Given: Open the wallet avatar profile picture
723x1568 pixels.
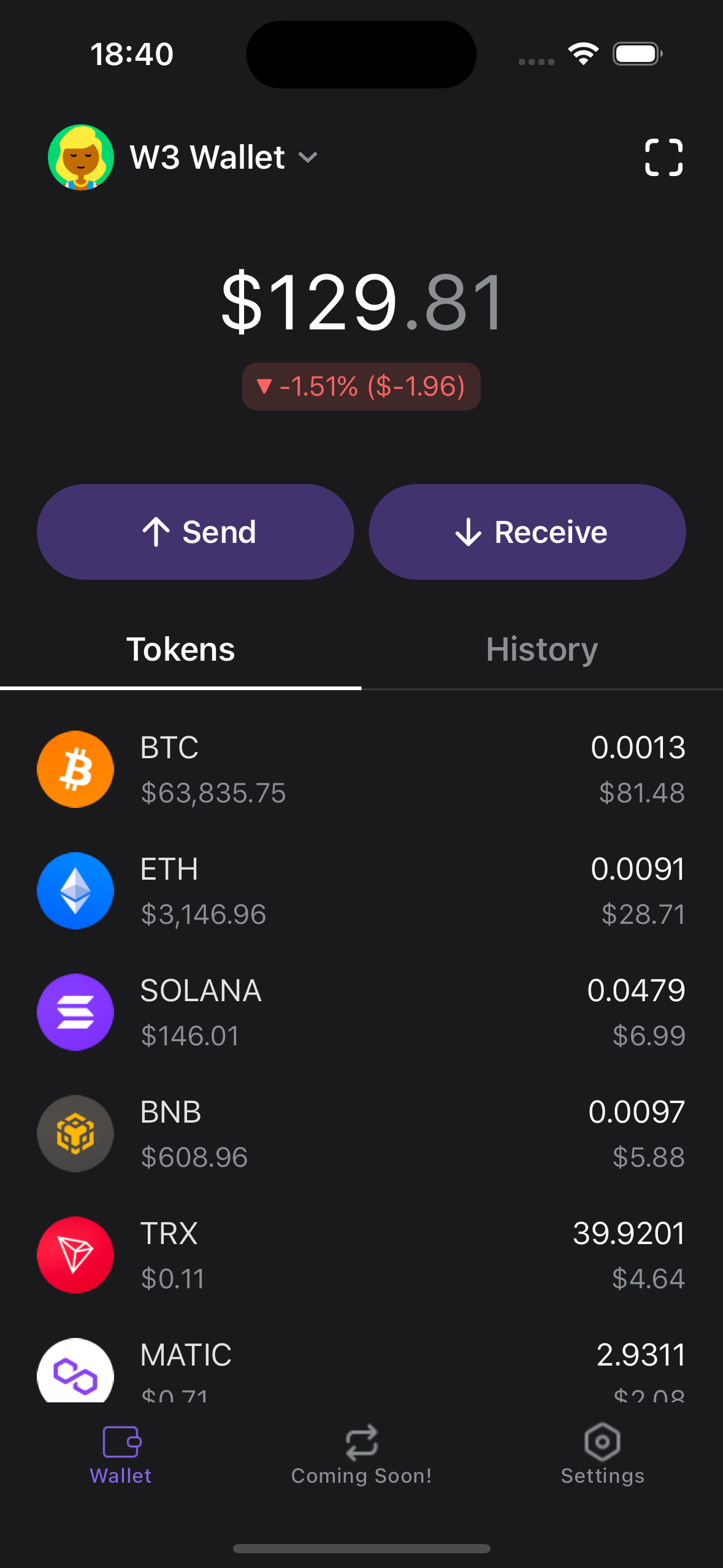Looking at the screenshot, I should (x=81, y=157).
